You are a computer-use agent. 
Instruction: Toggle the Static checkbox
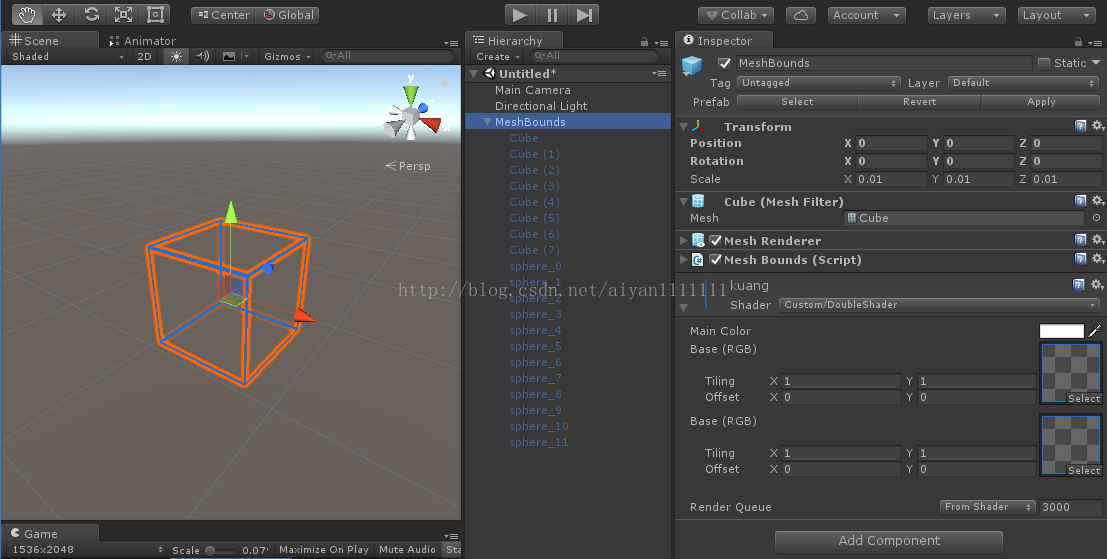pyautogui.click(x=1044, y=63)
